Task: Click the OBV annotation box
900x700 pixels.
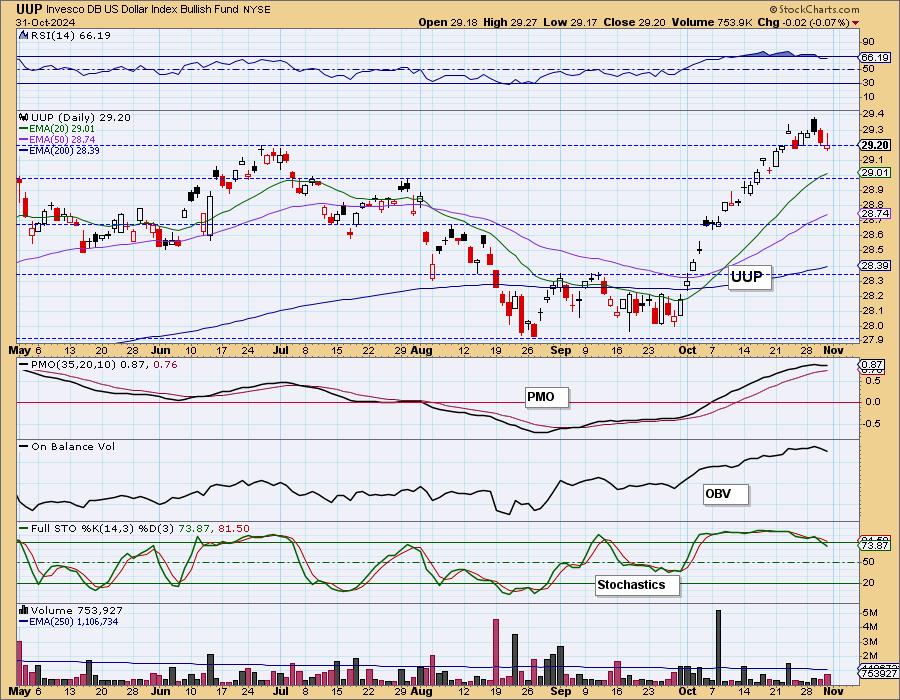Action: [x=726, y=494]
